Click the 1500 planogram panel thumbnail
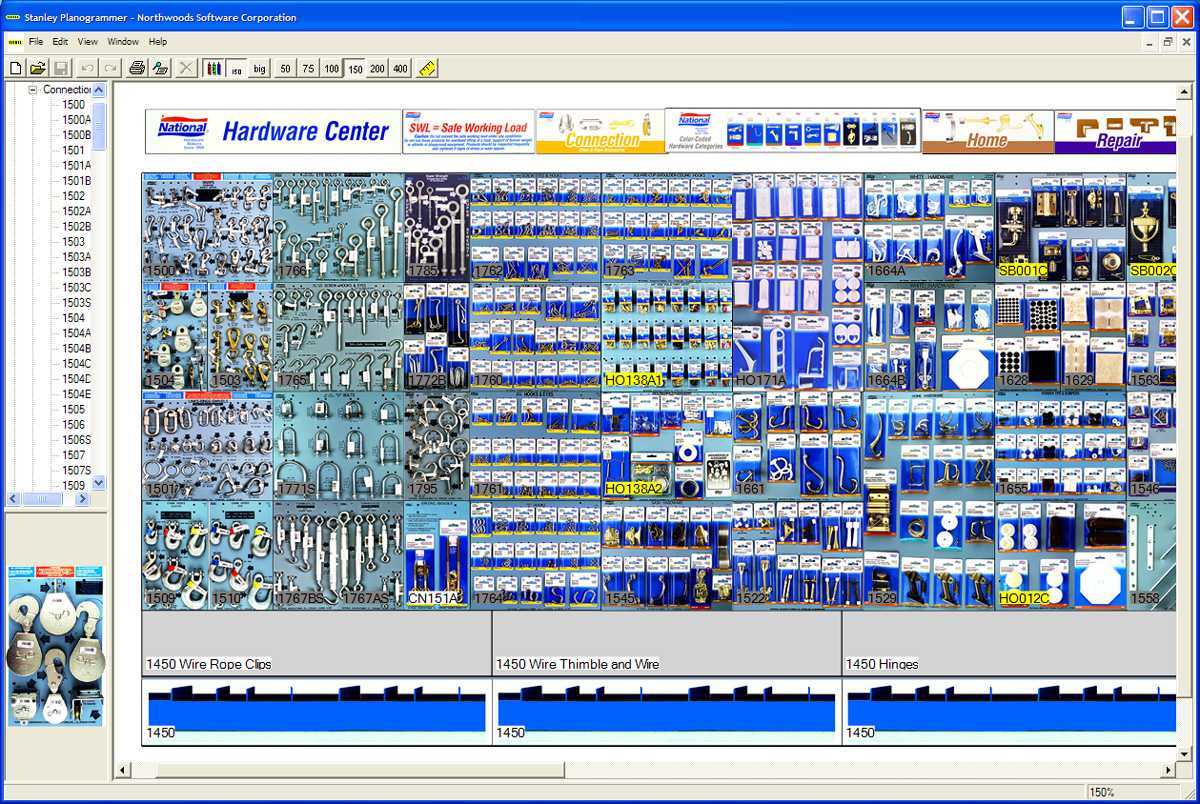This screenshot has width=1200, height=804. tap(207, 227)
